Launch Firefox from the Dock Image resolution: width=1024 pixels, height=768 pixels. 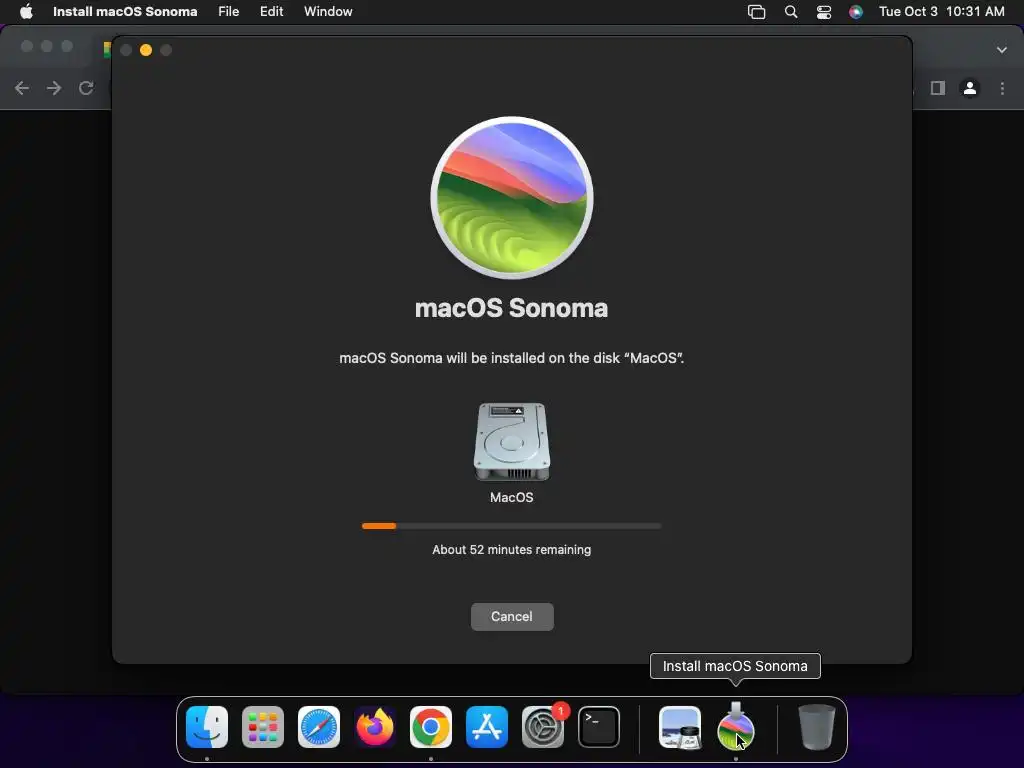375,727
